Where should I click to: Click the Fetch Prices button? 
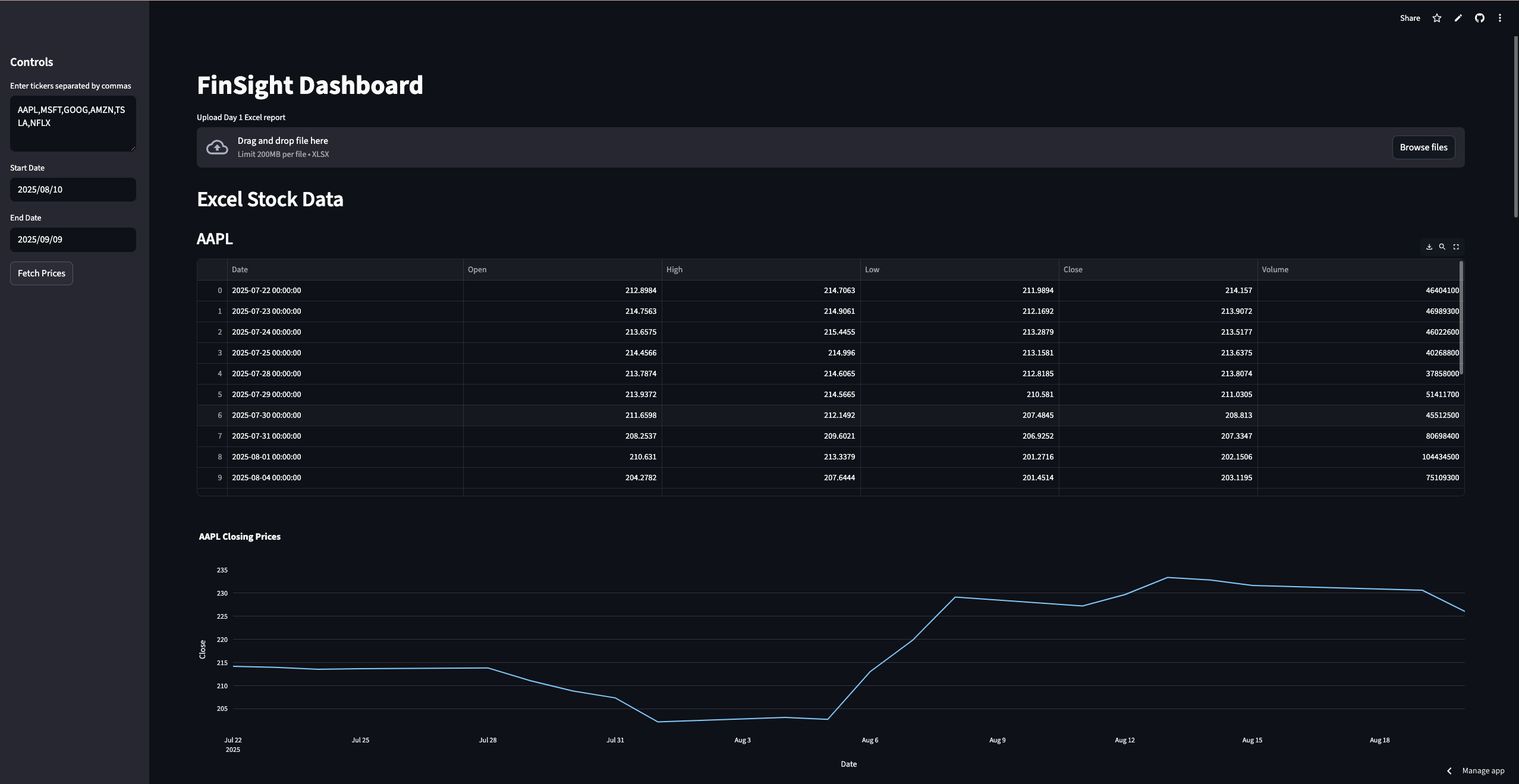coord(42,273)
